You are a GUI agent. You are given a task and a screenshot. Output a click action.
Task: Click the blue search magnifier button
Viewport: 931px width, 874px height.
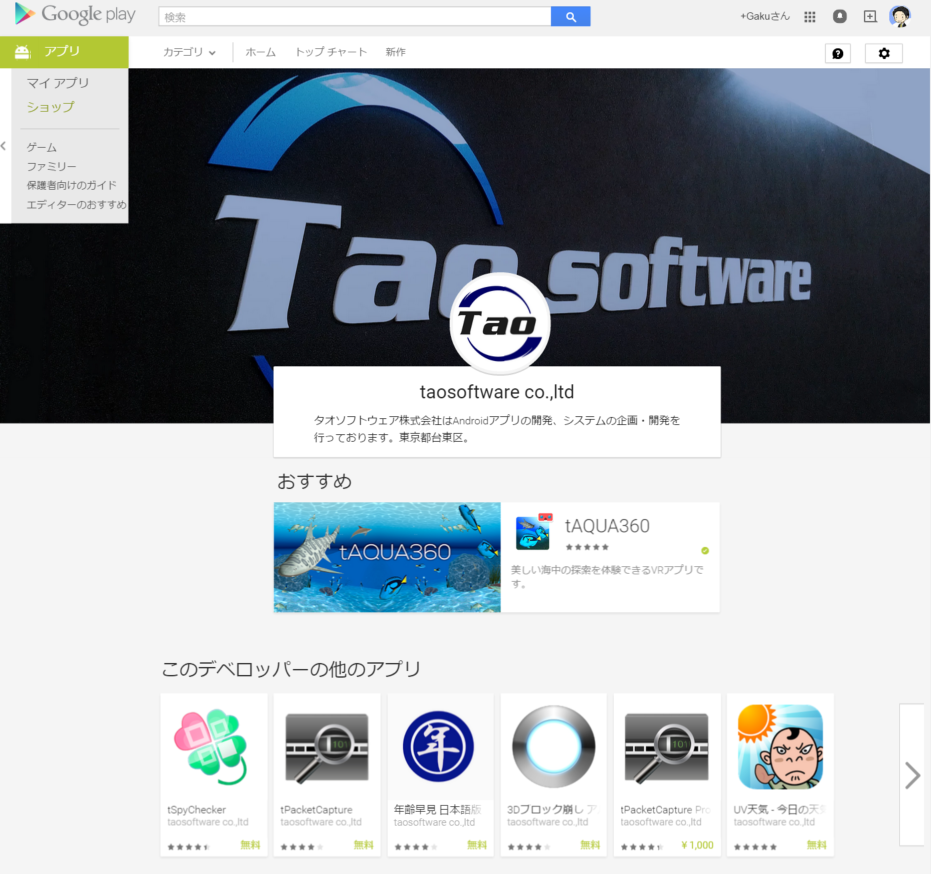571,17
